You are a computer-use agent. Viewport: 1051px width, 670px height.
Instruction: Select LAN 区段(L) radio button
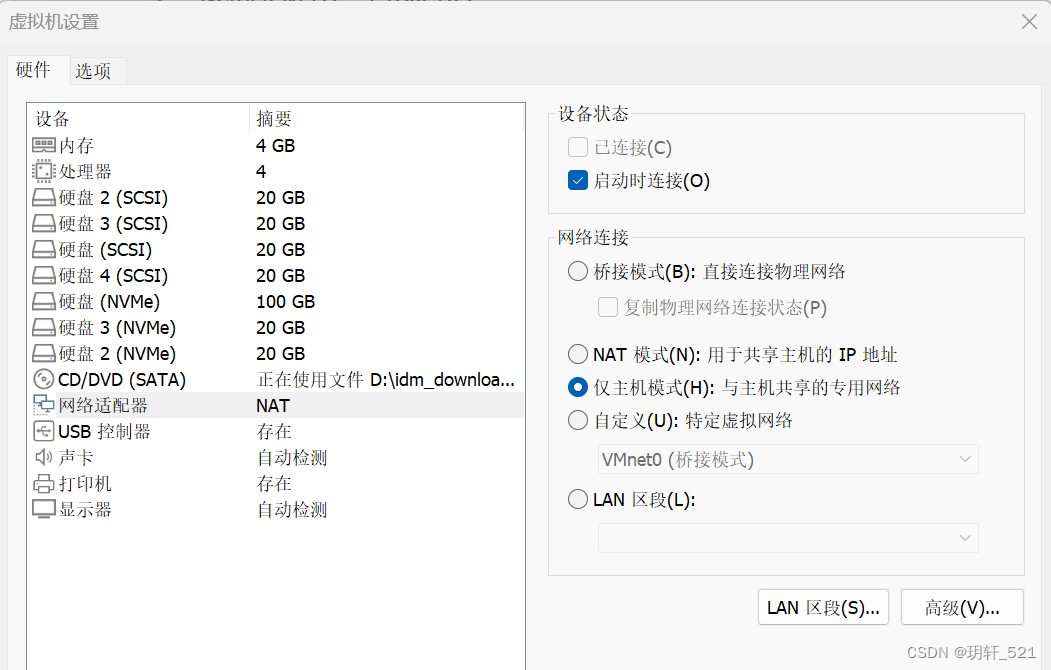point(578,500)
